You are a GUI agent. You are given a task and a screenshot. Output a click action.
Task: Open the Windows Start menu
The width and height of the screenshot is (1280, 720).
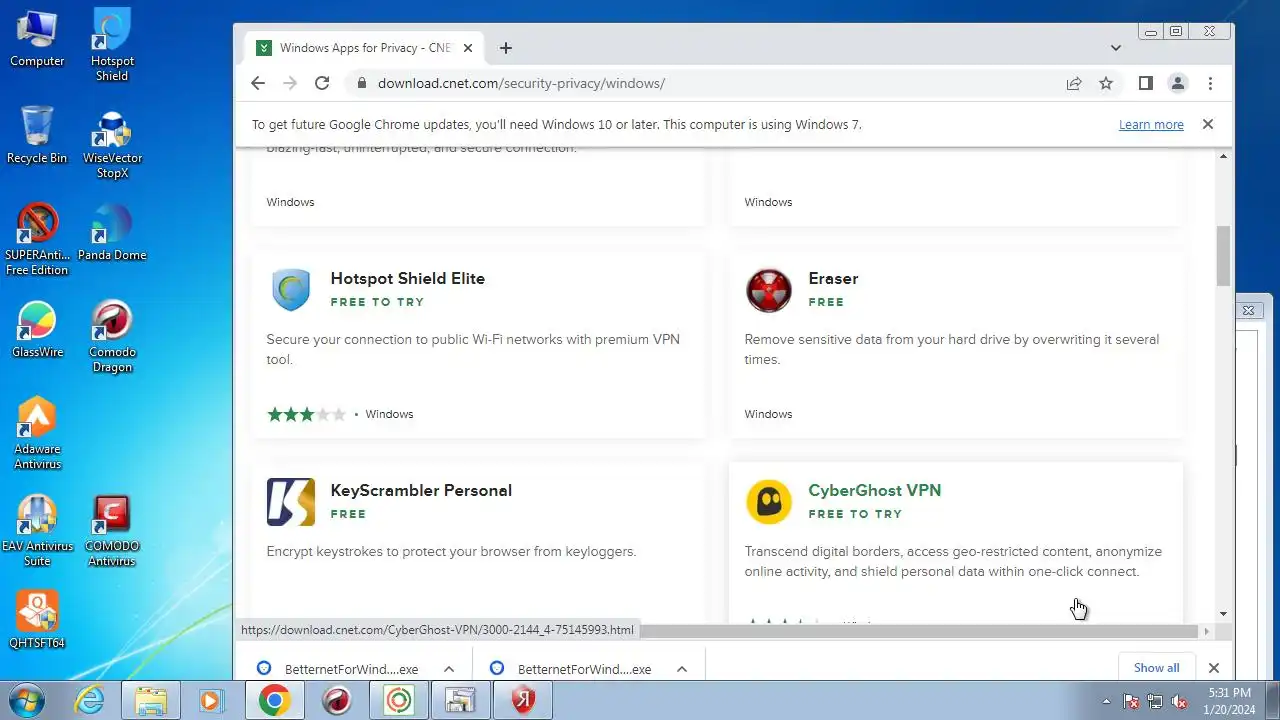pos(28,701)
